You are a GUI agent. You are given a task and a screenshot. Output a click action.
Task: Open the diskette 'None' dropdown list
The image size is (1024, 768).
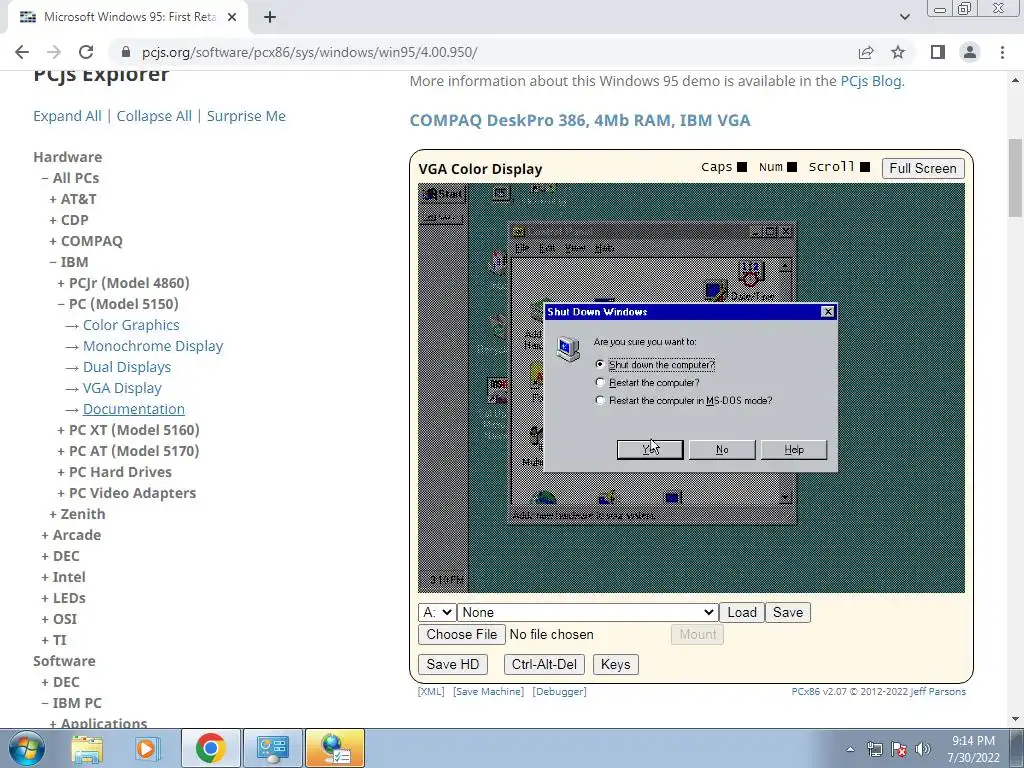click(587, 612)
